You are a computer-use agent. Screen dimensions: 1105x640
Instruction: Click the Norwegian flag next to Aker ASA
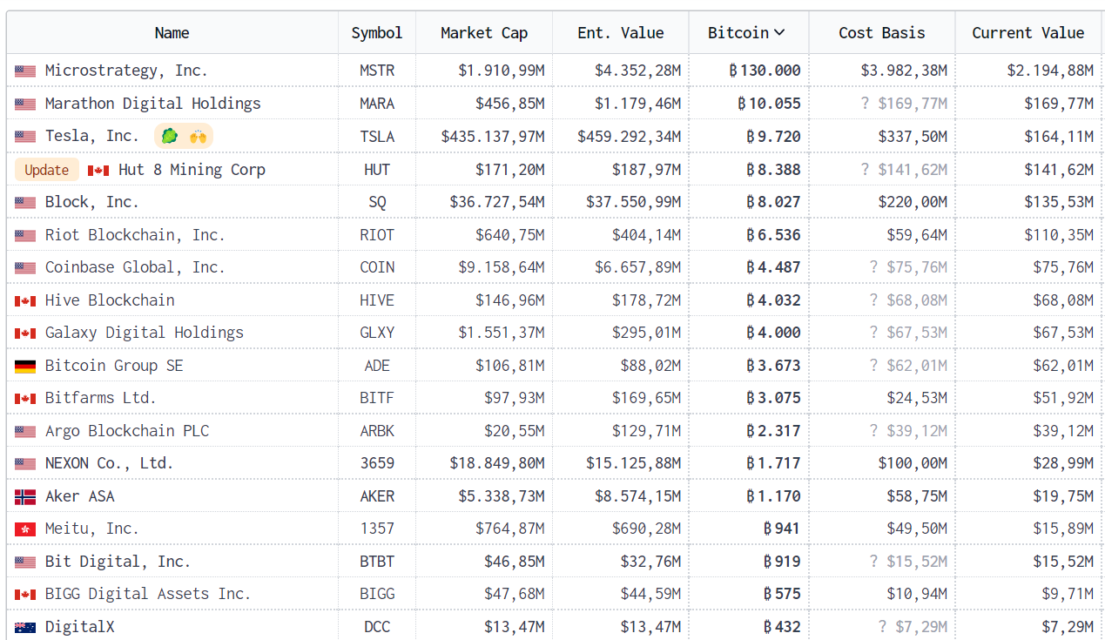coord(25,496)
